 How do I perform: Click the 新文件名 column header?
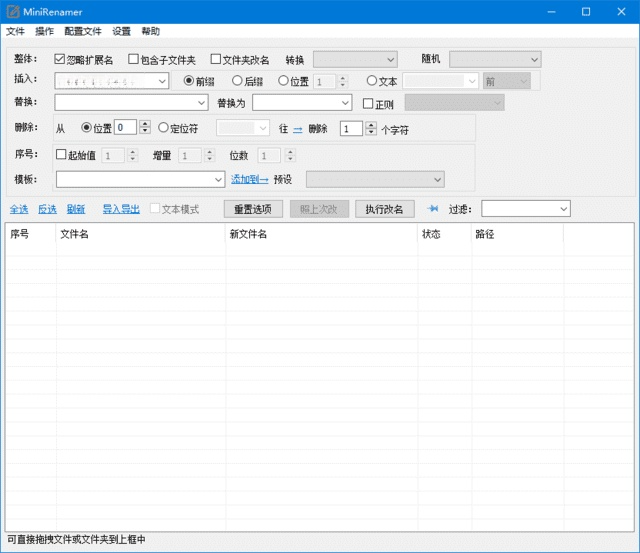tap(321, 234)
